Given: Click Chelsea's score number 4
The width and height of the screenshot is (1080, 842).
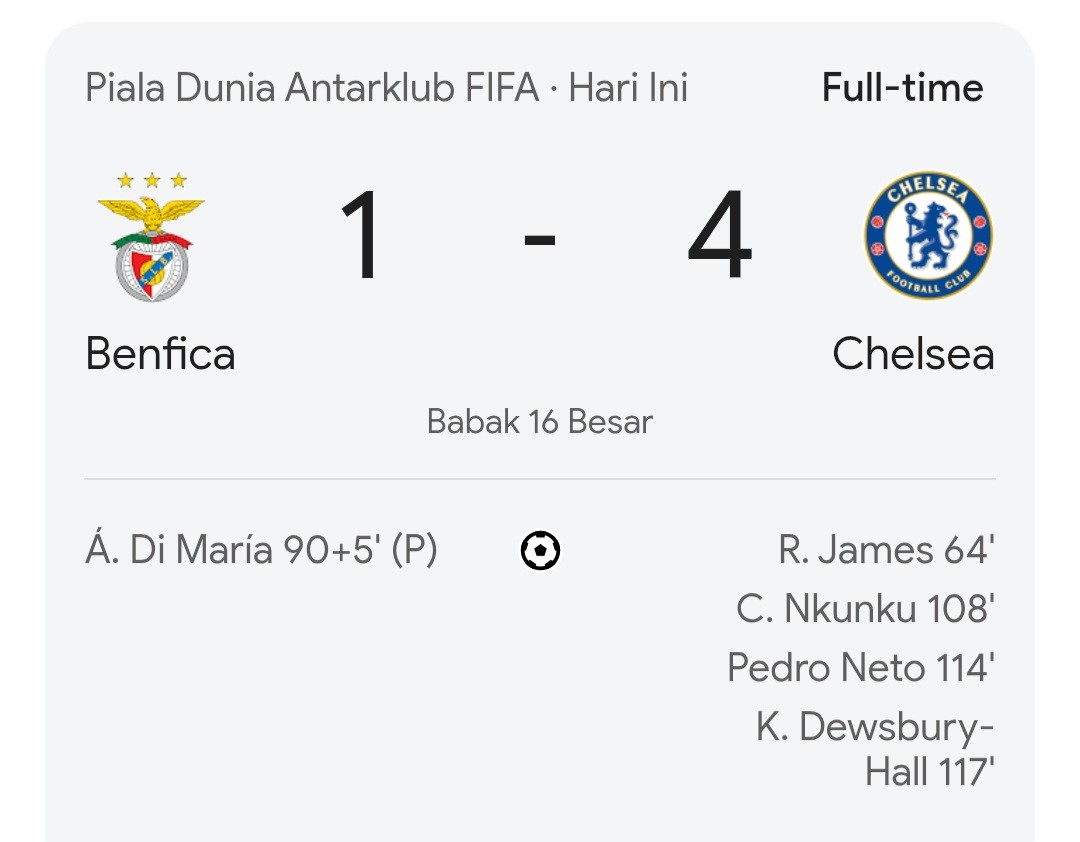Looking at the screenshot, I should [720, 235].
